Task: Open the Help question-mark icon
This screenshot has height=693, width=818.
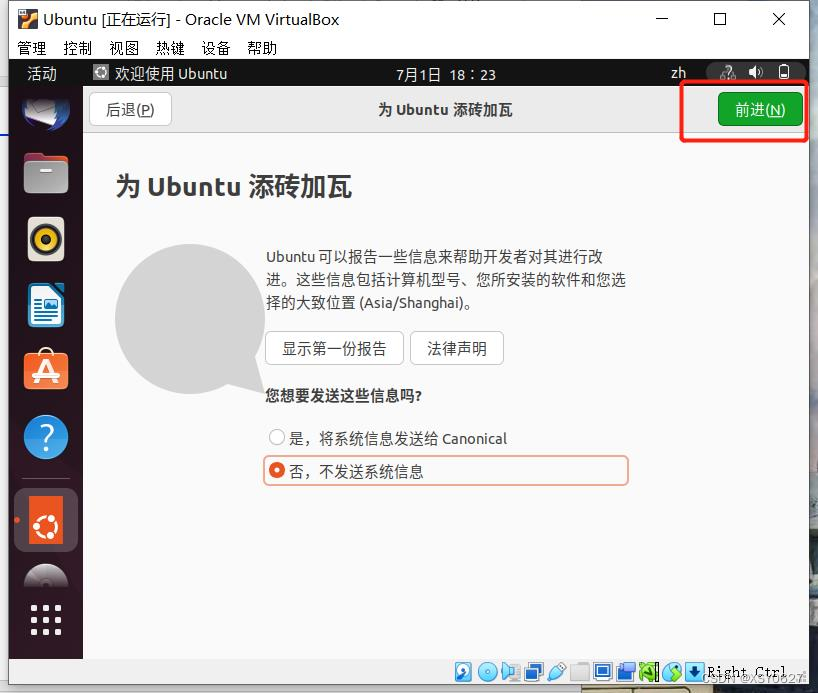Action: point(46,437)
